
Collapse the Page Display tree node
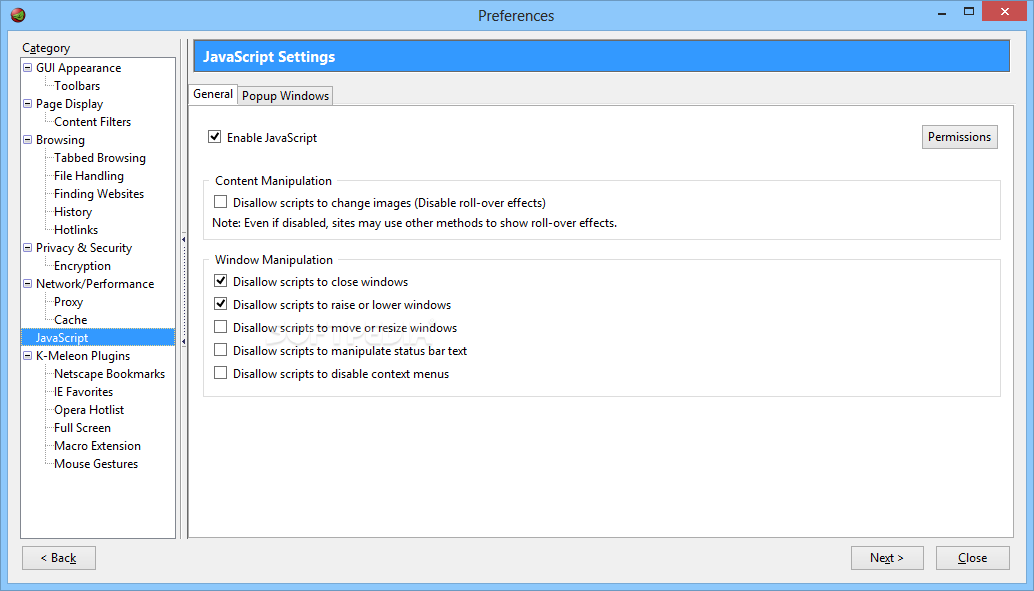point(28,104)
